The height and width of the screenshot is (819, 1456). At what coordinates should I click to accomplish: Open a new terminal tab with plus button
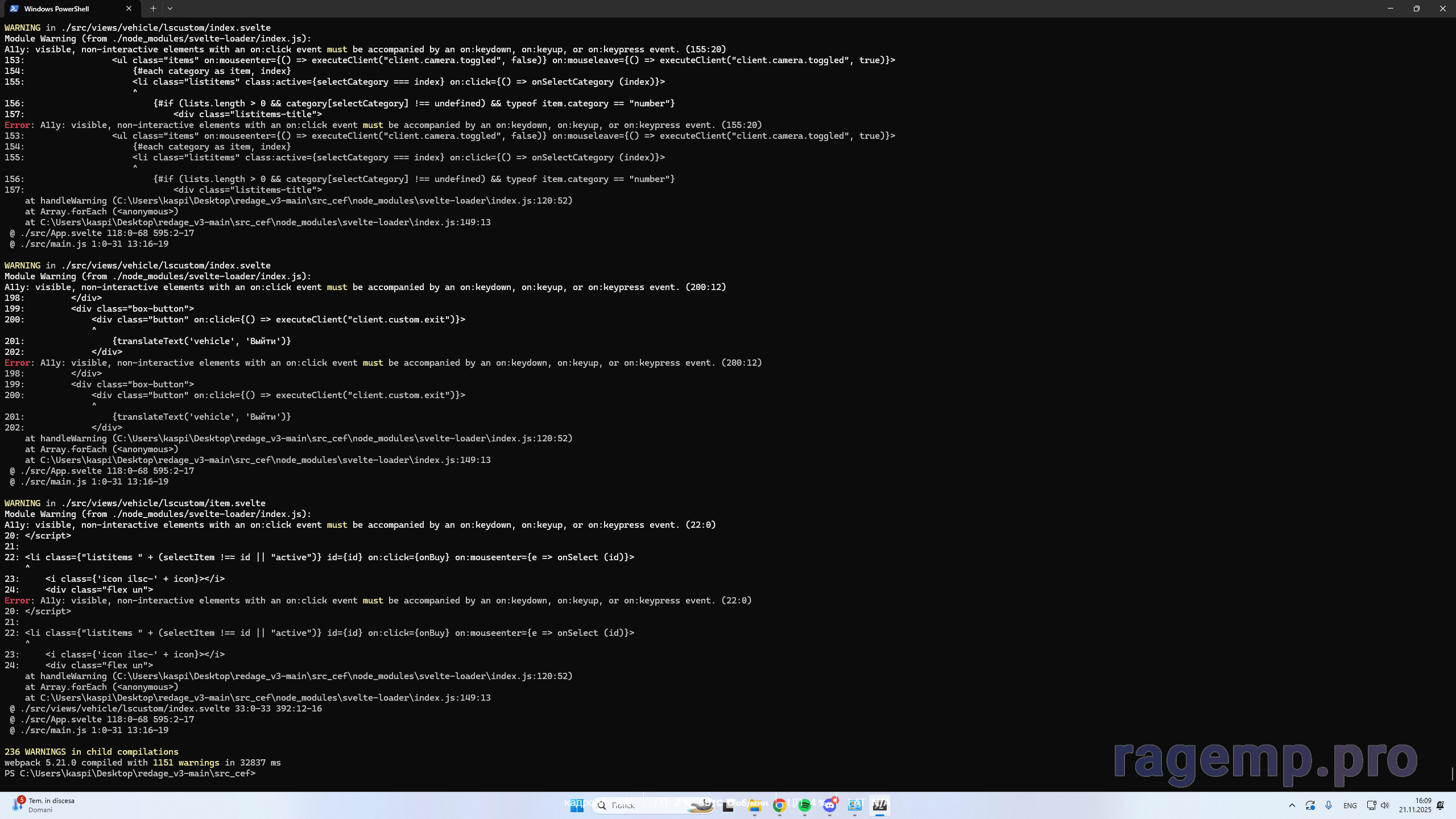(x=153, y=9)
